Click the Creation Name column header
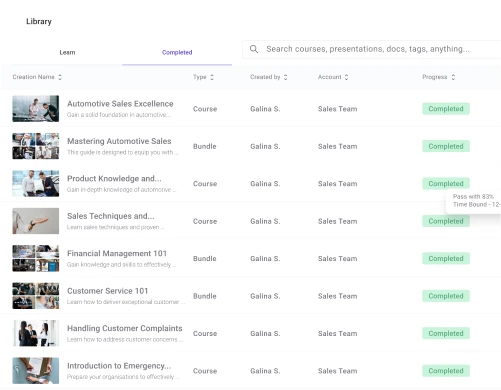 pyautogui.click(x=33, y=77)
